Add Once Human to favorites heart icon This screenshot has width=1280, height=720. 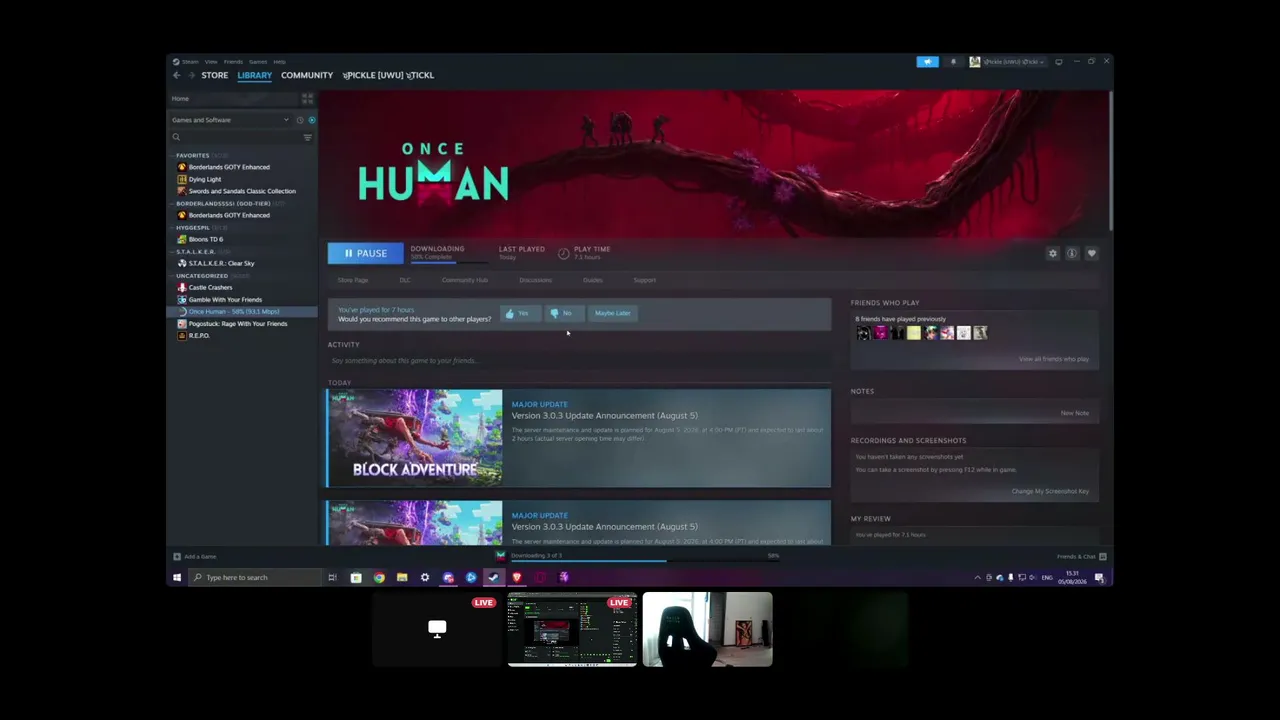click(x=1091, y=254)
